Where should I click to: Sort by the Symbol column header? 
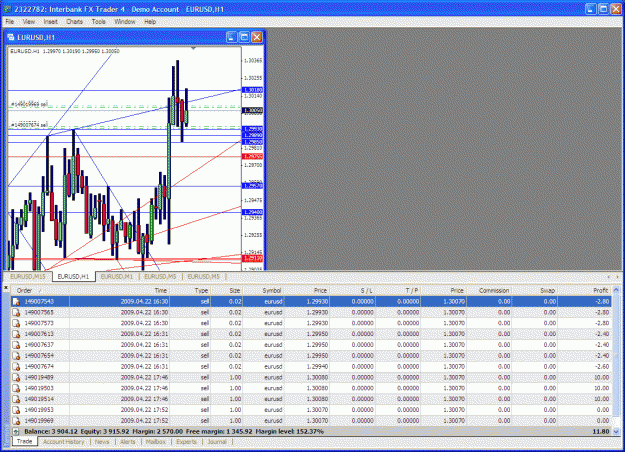click(263, 291)
